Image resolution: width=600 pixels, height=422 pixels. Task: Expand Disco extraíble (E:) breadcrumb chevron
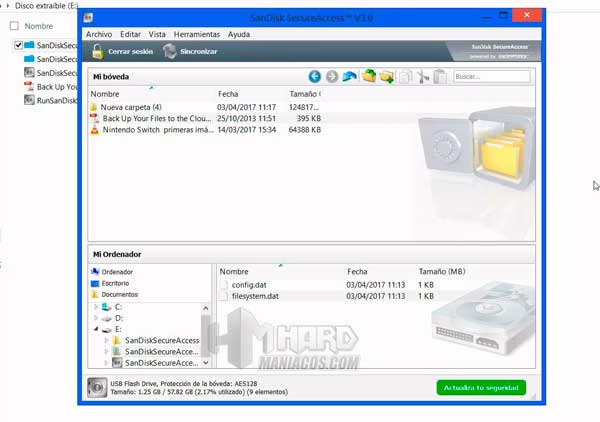click(x=8, y=6)
